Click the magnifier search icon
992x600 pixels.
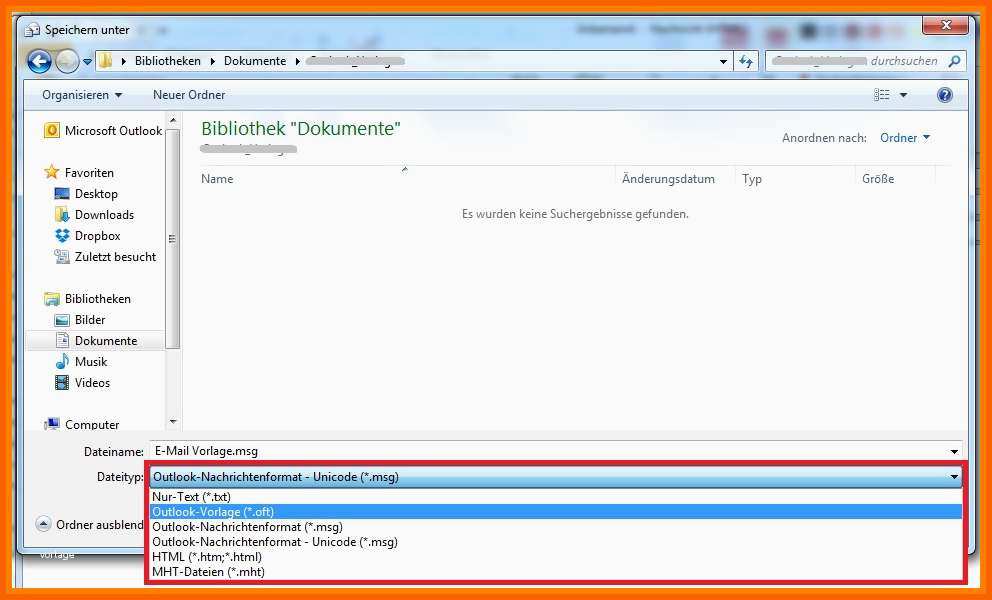click(954, 61)
